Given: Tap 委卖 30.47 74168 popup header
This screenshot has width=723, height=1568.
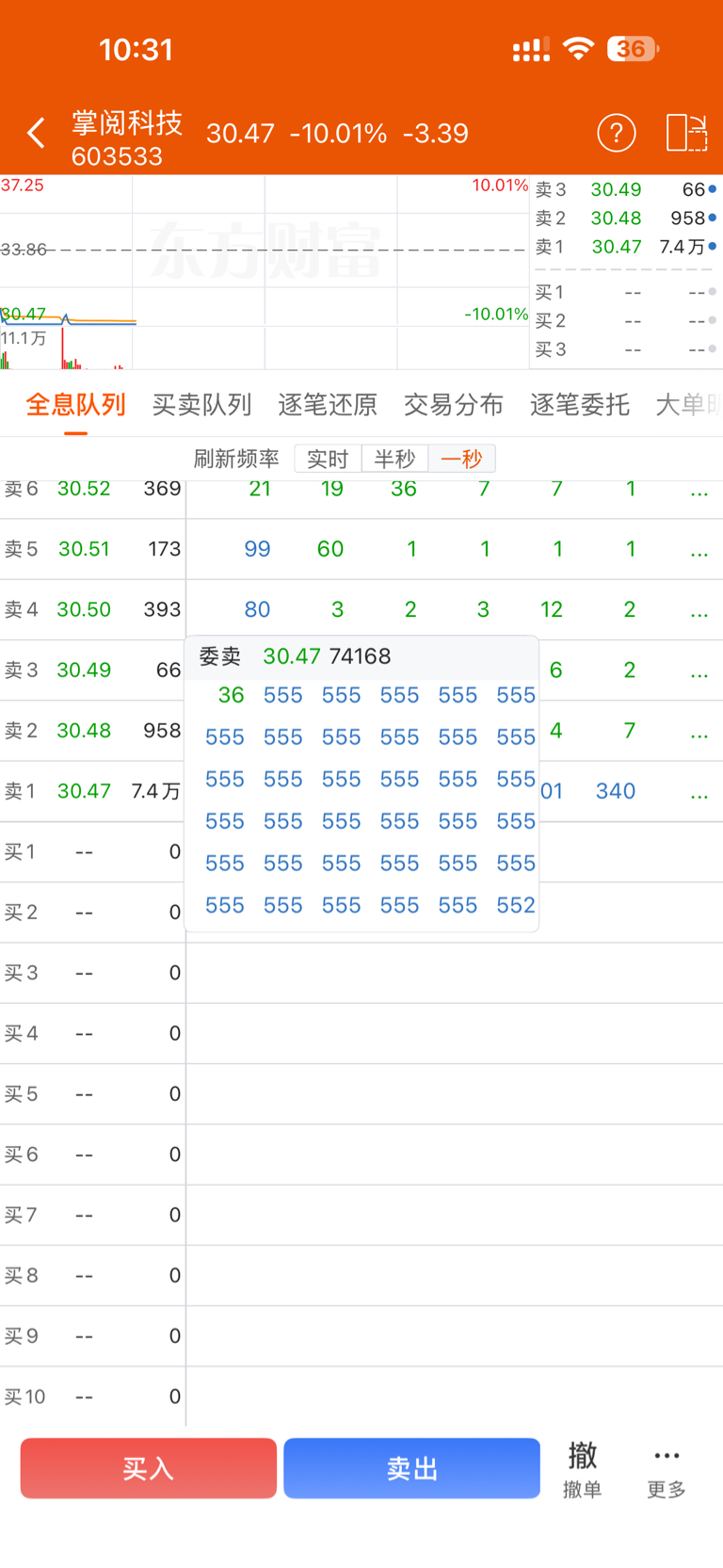Looking at the screenshot, I should point(361,656).
